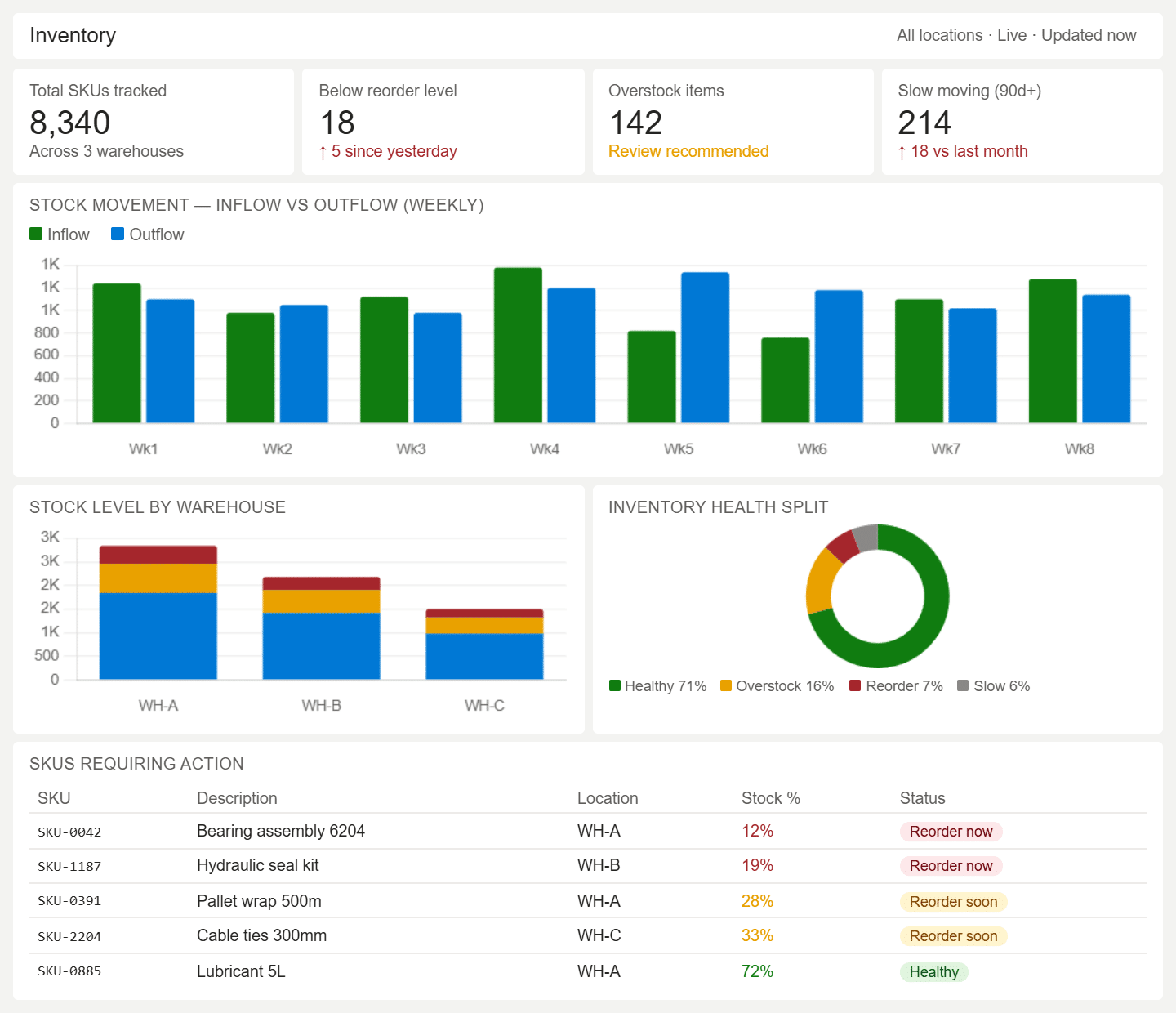Click the 'Review recommended' text
This screenshot has height=1013, width=1176.
coord(688,151)
